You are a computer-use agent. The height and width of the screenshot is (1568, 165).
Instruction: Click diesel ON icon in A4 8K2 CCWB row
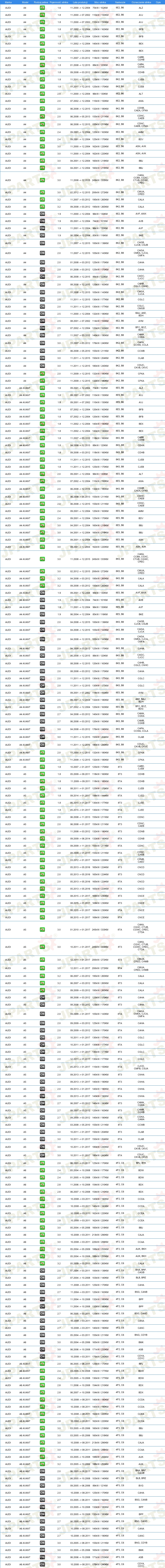[42, 351]
